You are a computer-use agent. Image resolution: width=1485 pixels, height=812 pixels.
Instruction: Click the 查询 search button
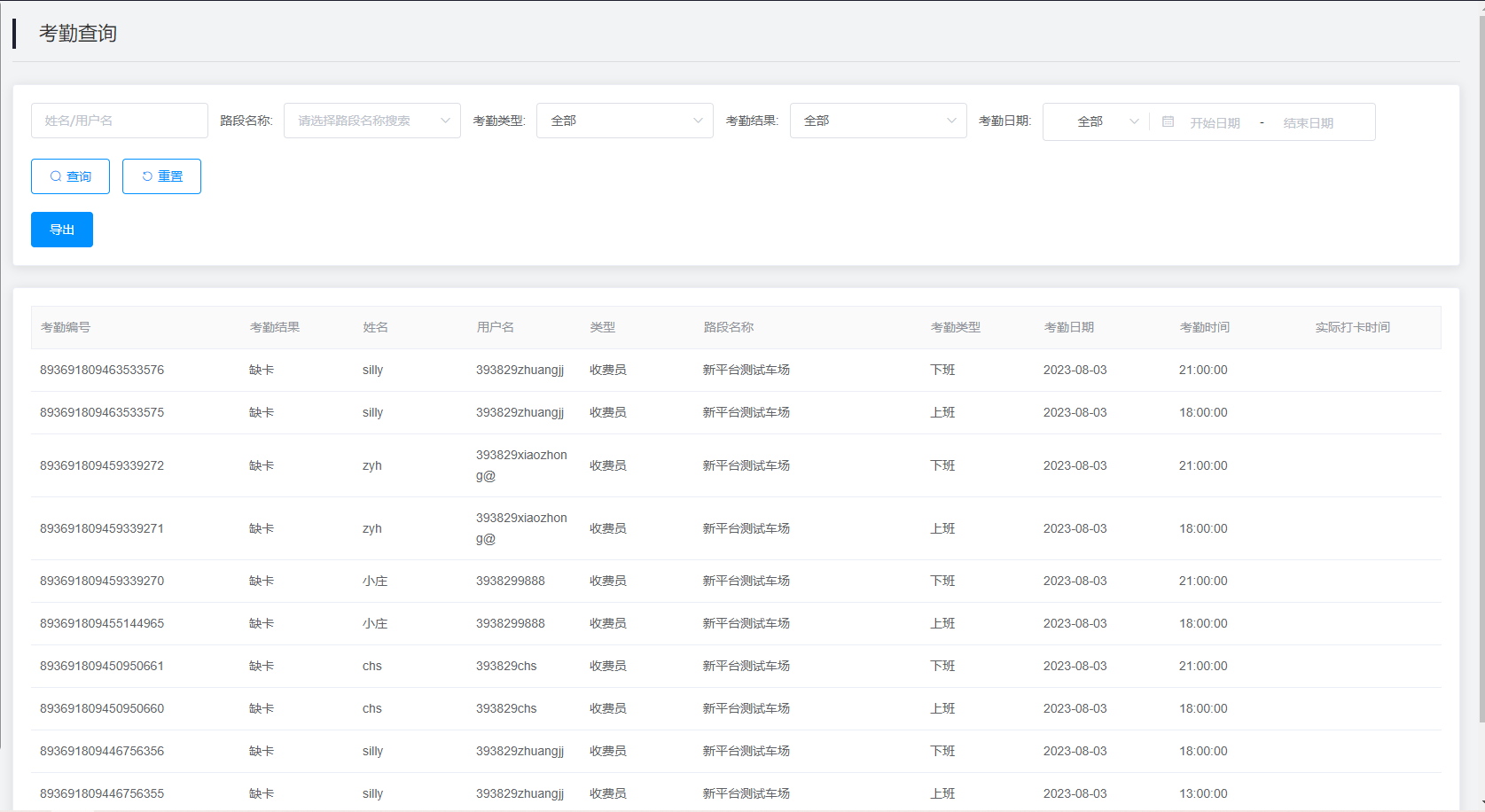click(x=70, y=176)
